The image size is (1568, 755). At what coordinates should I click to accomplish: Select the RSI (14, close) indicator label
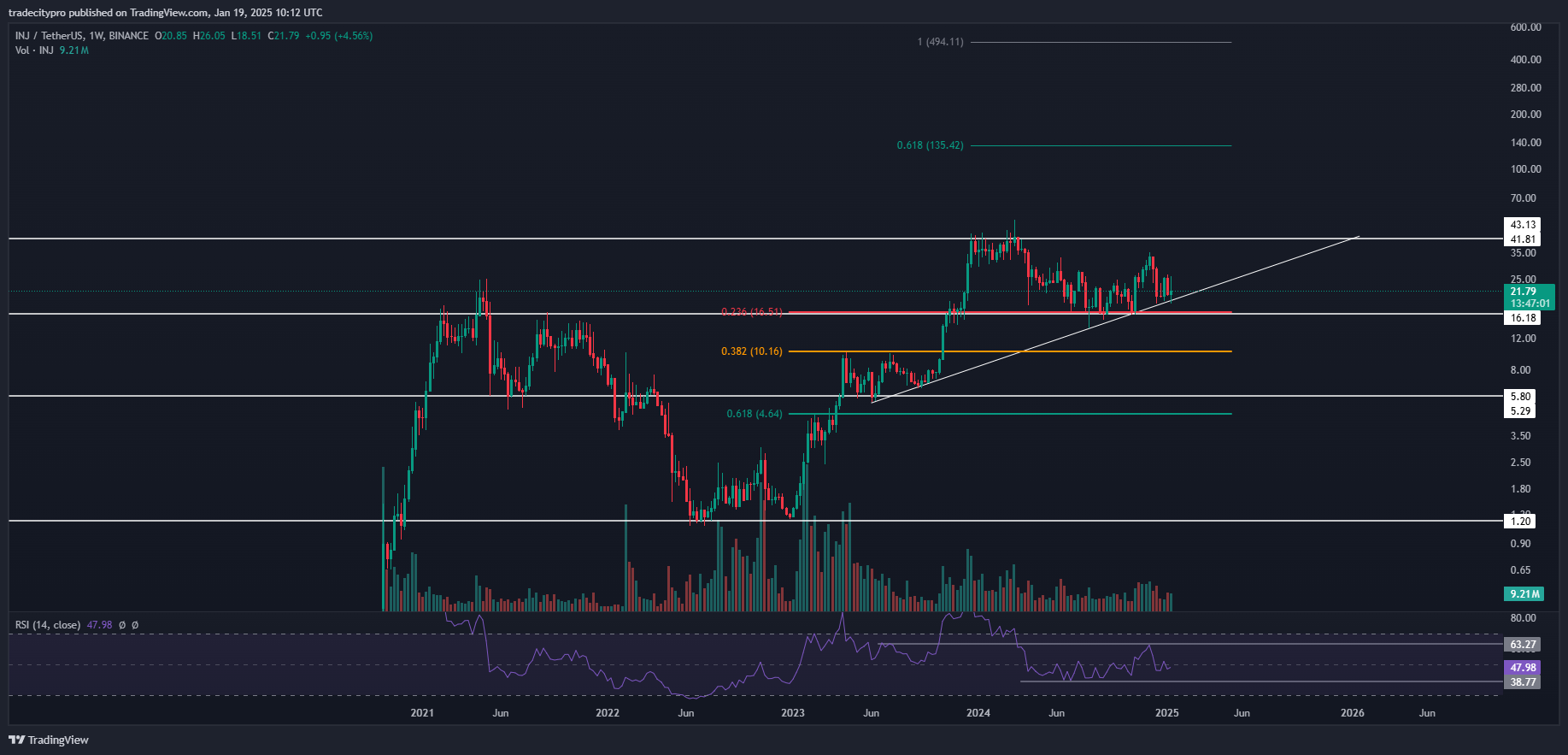click(x=48, y=625)
